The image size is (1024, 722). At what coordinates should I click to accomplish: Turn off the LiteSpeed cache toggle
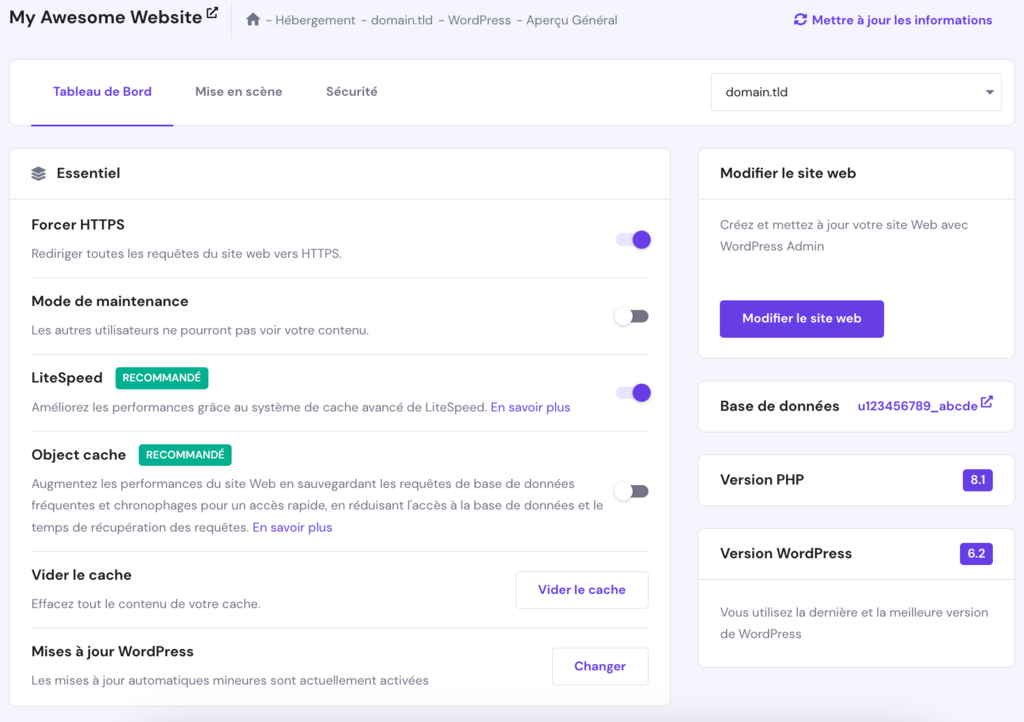[x=632, y=393]
